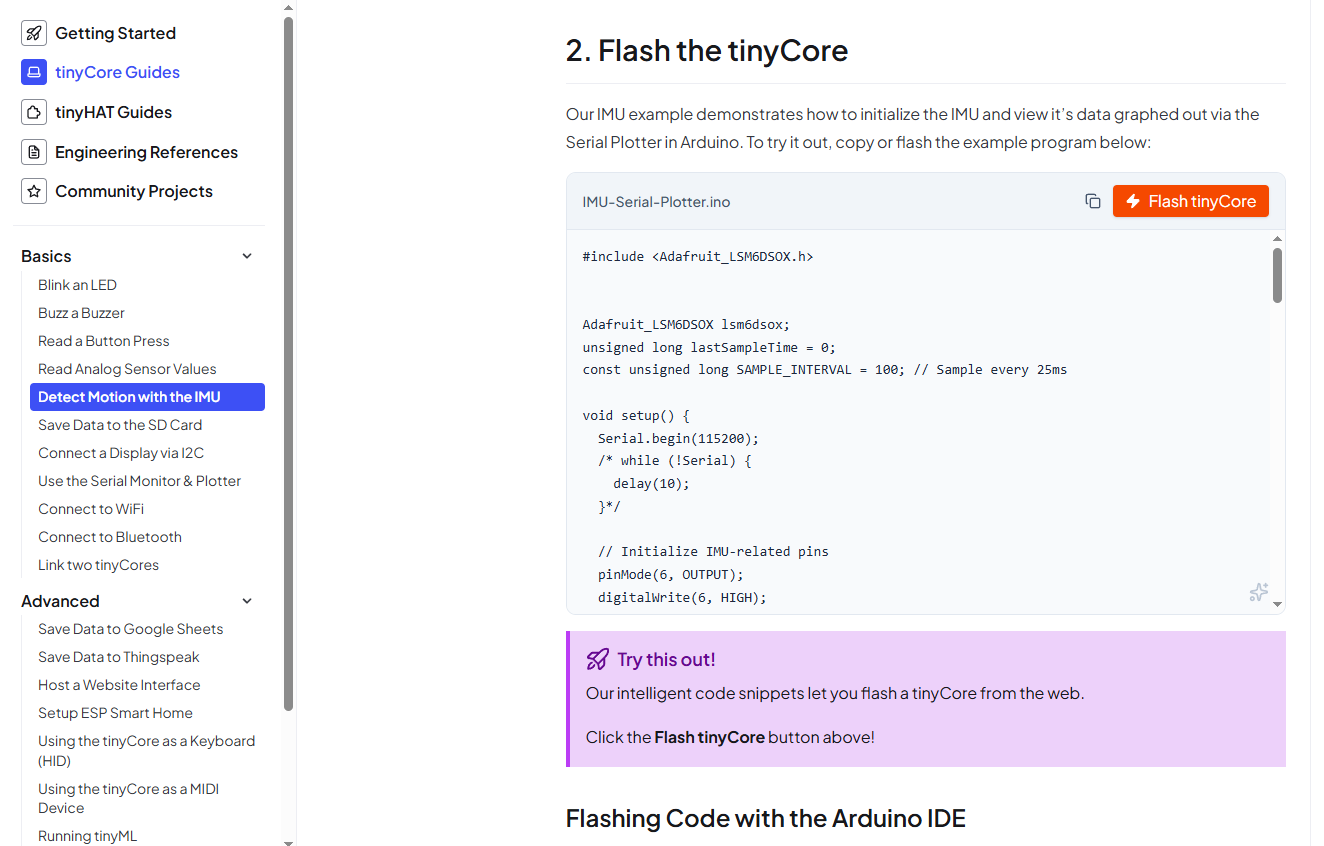Click the Getting Started rocket icon
This screenshot has width=1324, height=846.
(34, 33)
